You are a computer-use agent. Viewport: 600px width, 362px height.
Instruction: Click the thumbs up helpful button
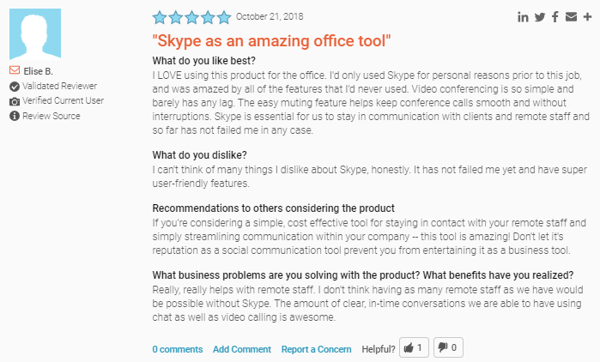pyautogui.click(x=414, y=347)
